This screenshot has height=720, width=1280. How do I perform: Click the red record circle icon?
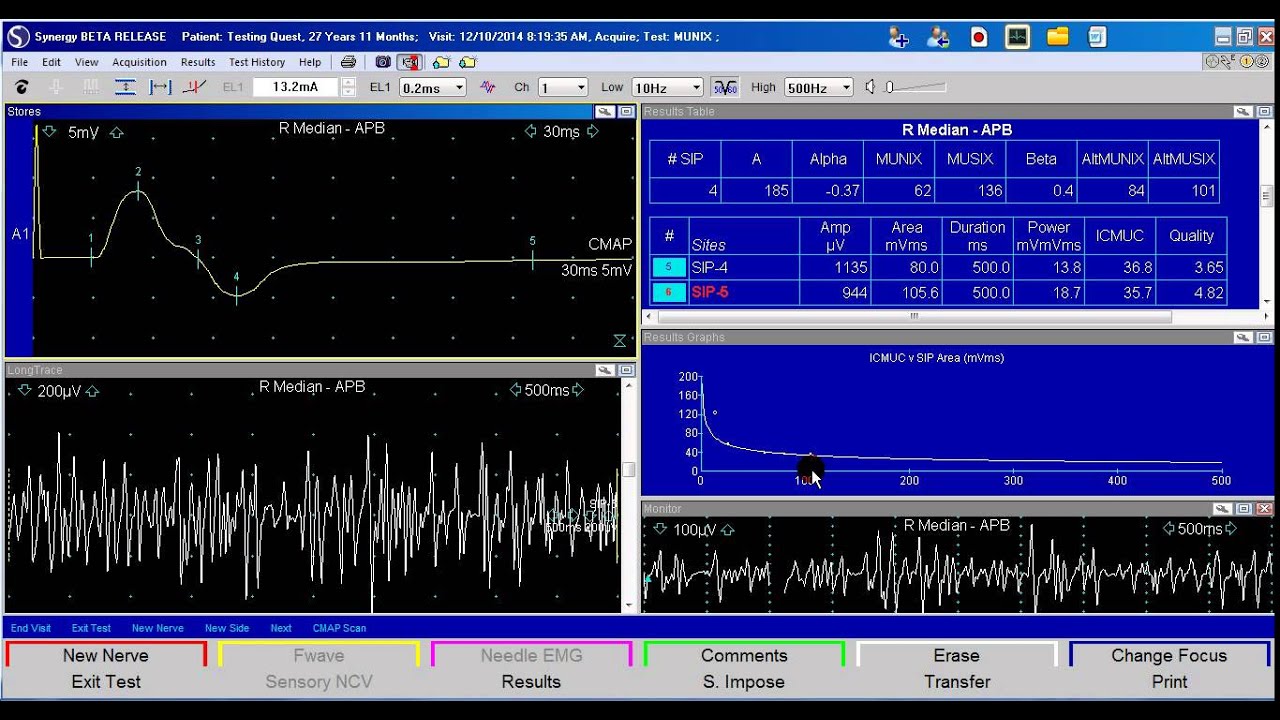click(x=979, y=37)
